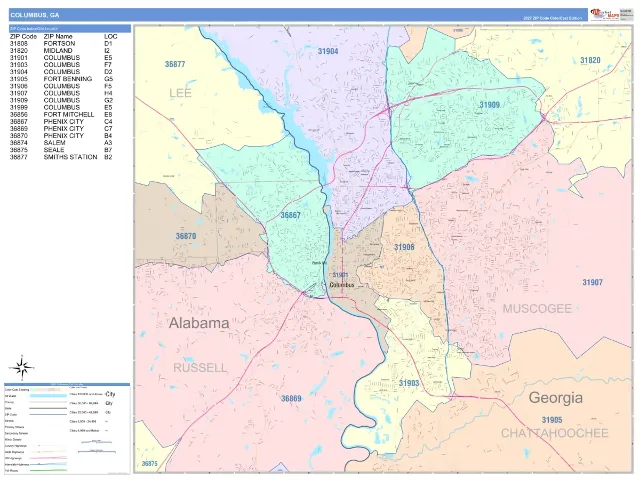Screen dimensions: 640x480
Task: Click the 36869 label on the map
Action: click(291, 398)
